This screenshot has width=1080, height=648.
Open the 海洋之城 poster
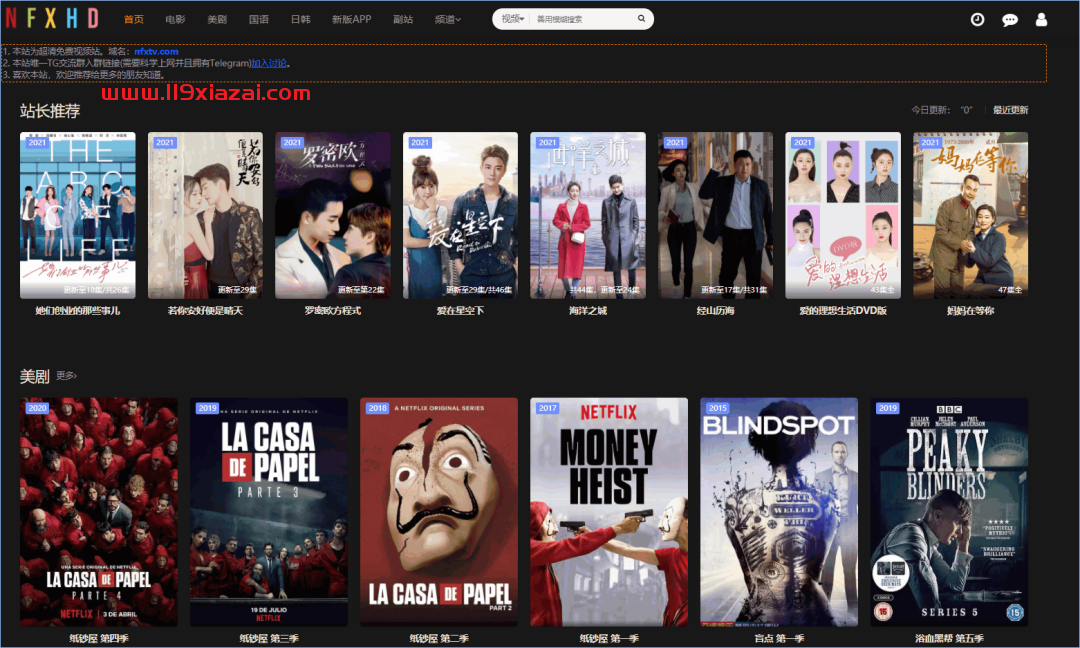click(x=588, y=216)
